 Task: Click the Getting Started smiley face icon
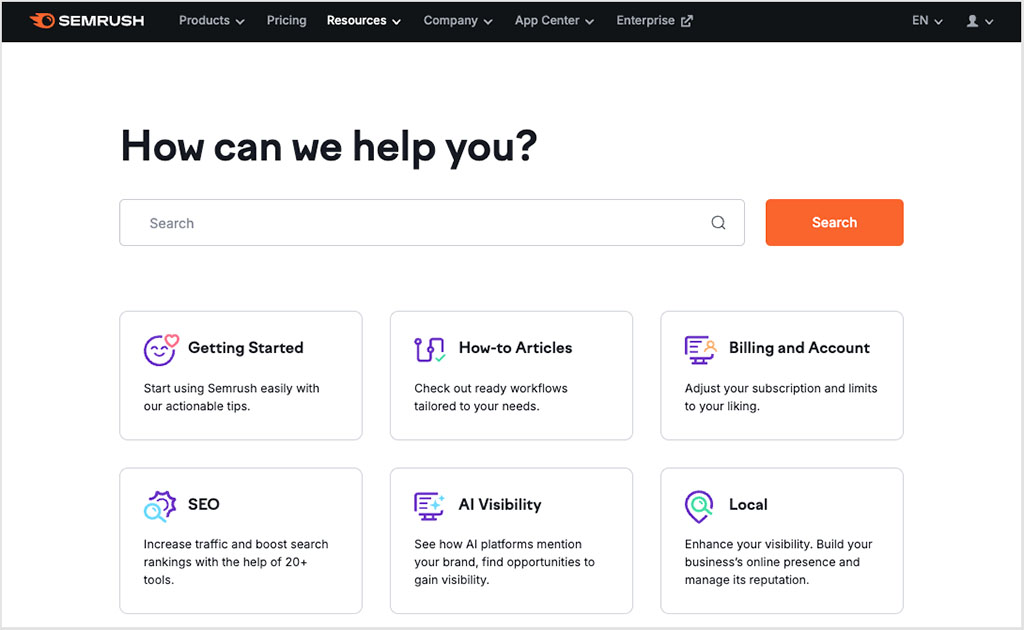pos(160,348)
